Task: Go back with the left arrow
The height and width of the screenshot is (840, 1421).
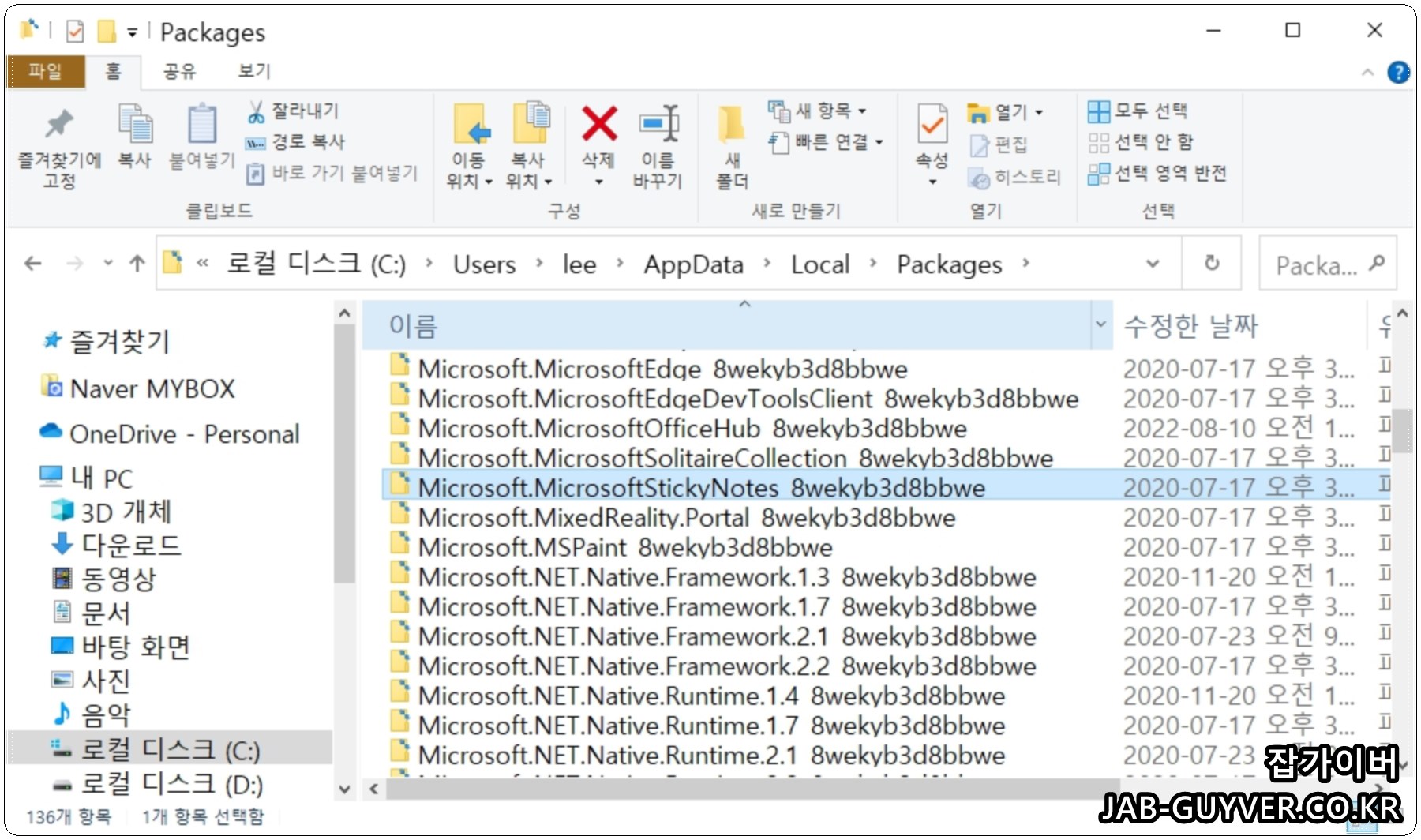Action: 33,264
